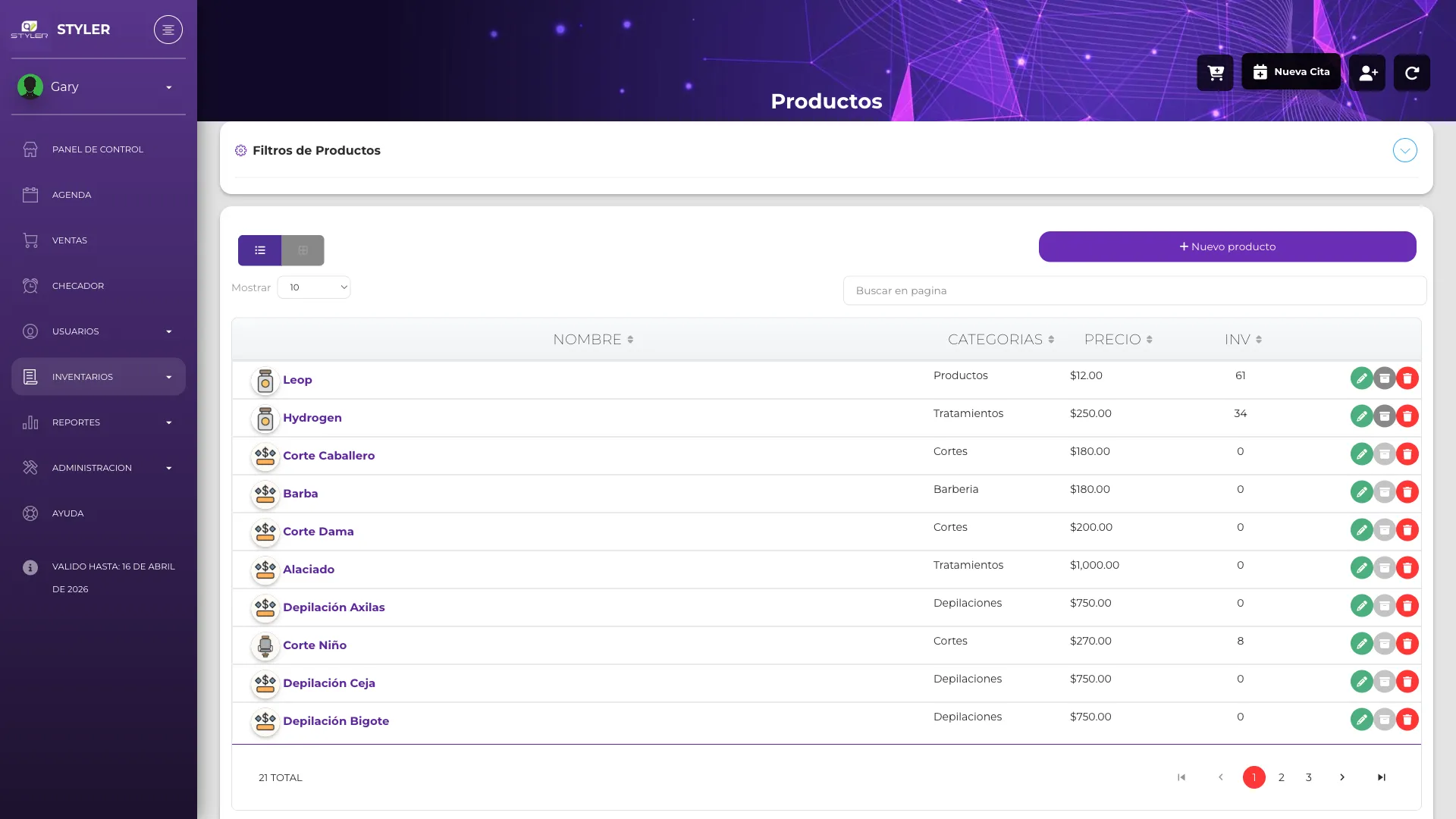The image size is (1456, 819).
Task: Delete the Alaciado row
Action: pos(1407,567)
